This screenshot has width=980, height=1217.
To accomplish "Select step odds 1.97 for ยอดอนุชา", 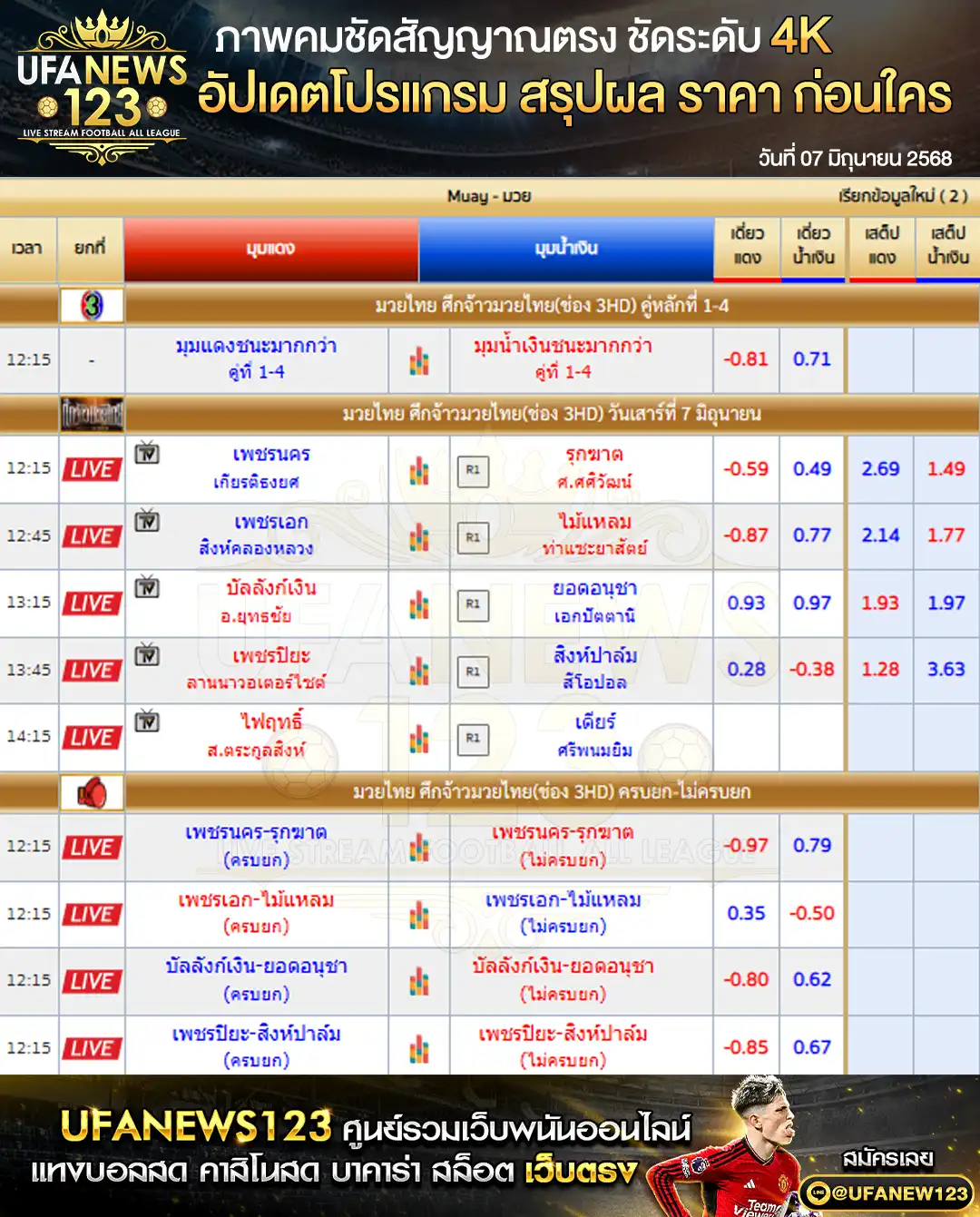I will click(x=946, y=603).
